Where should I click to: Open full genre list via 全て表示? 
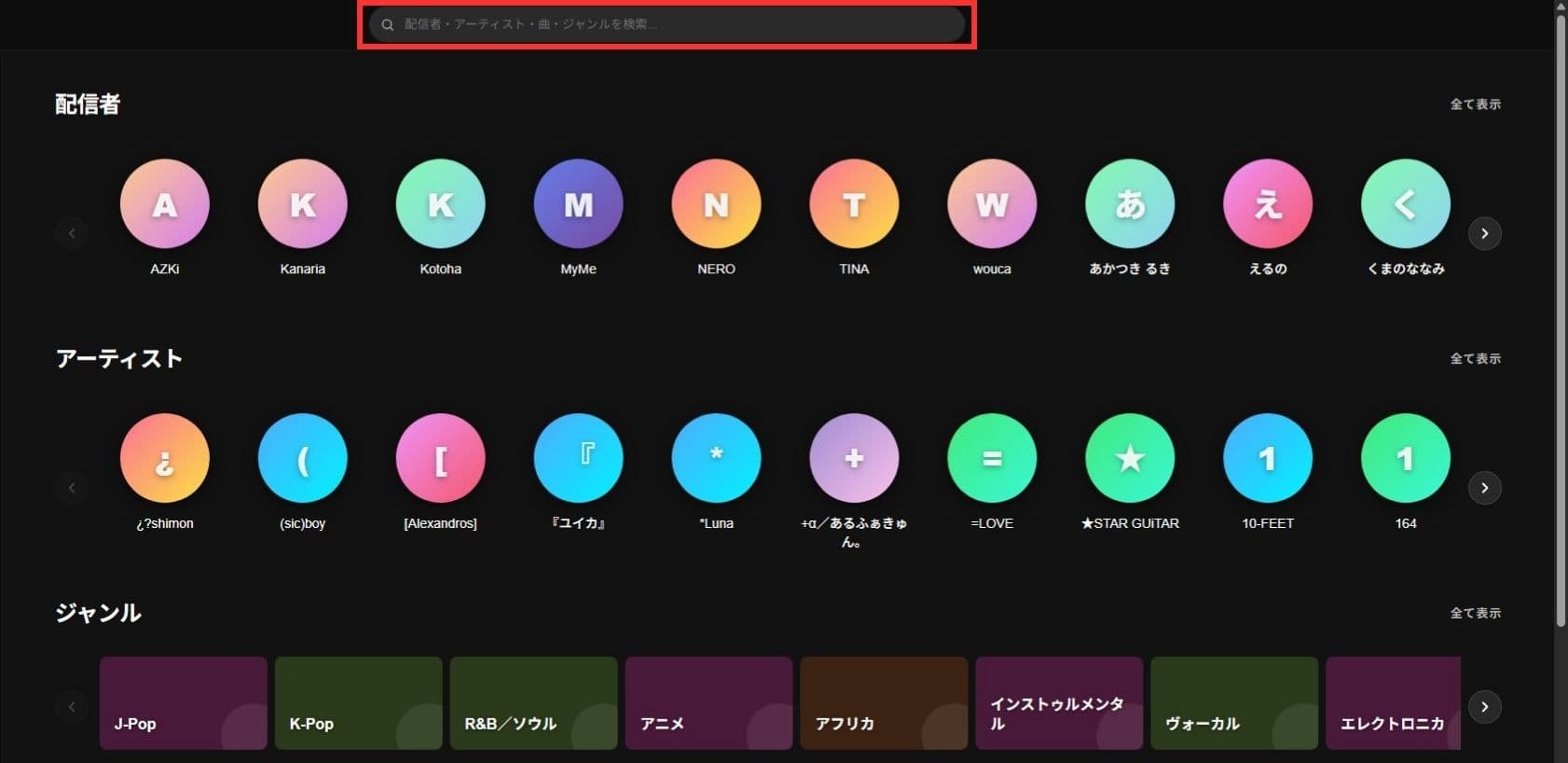1475,614
